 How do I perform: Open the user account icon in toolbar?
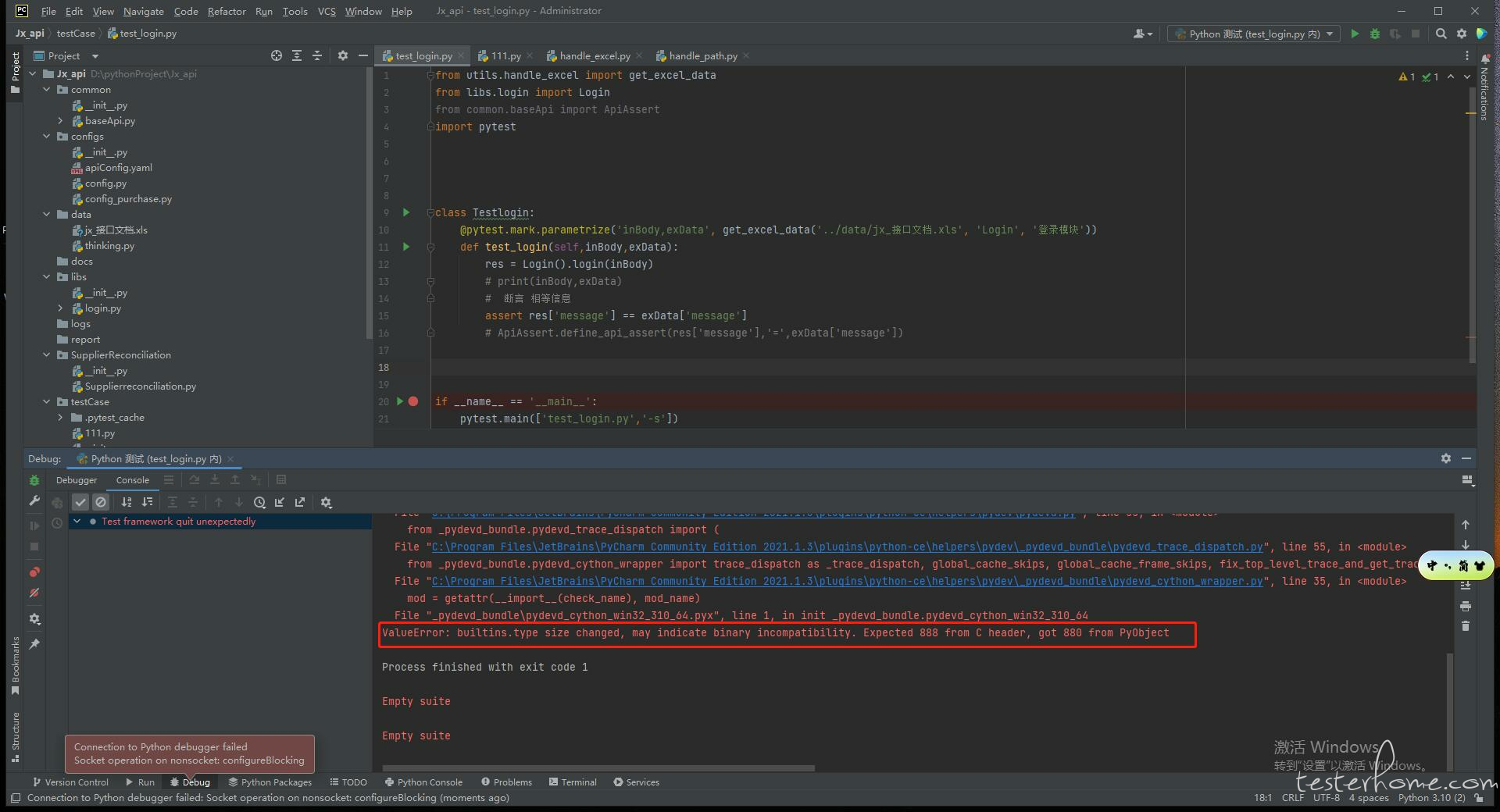(x=1142, y=34)
